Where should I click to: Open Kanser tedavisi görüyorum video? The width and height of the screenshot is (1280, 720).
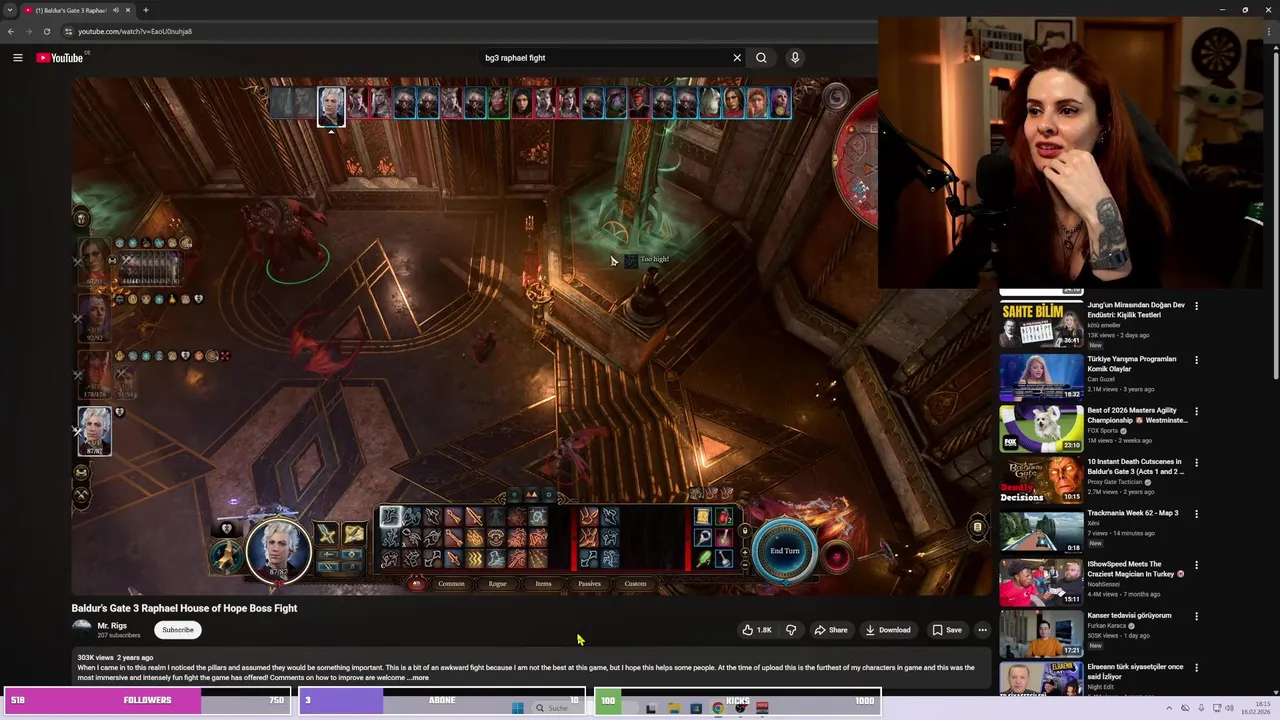click(1129, 615)
